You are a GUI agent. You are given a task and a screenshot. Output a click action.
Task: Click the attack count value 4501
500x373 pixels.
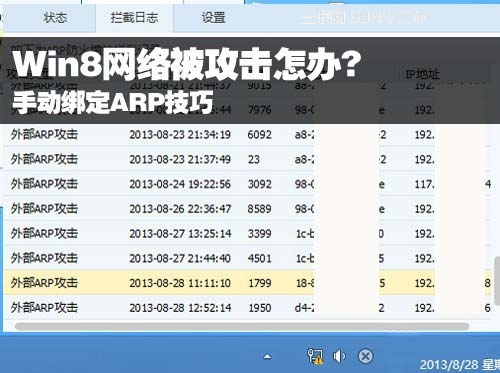(259, 258)
